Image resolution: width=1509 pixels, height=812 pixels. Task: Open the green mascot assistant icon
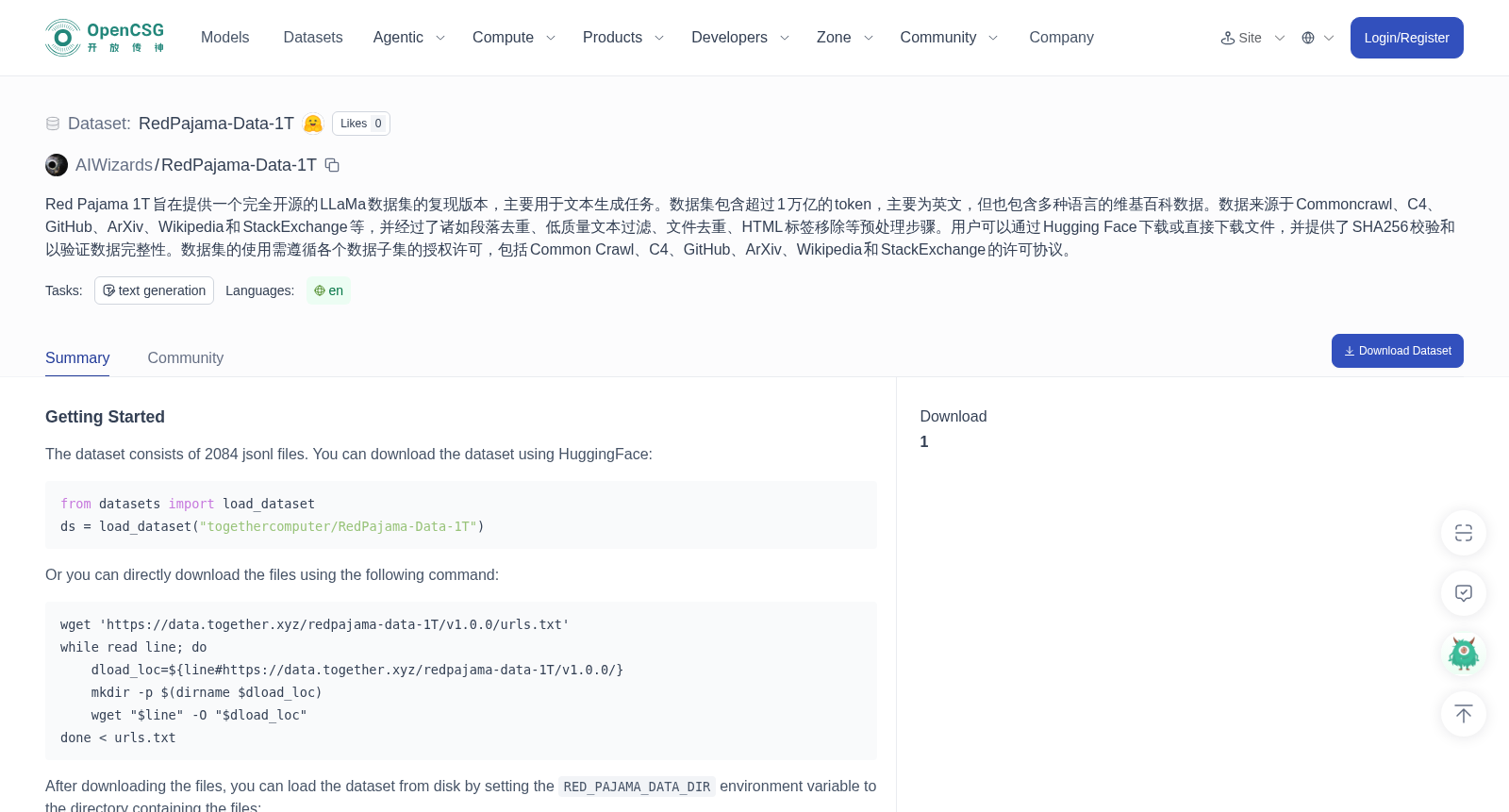(x=1464, y=654)
